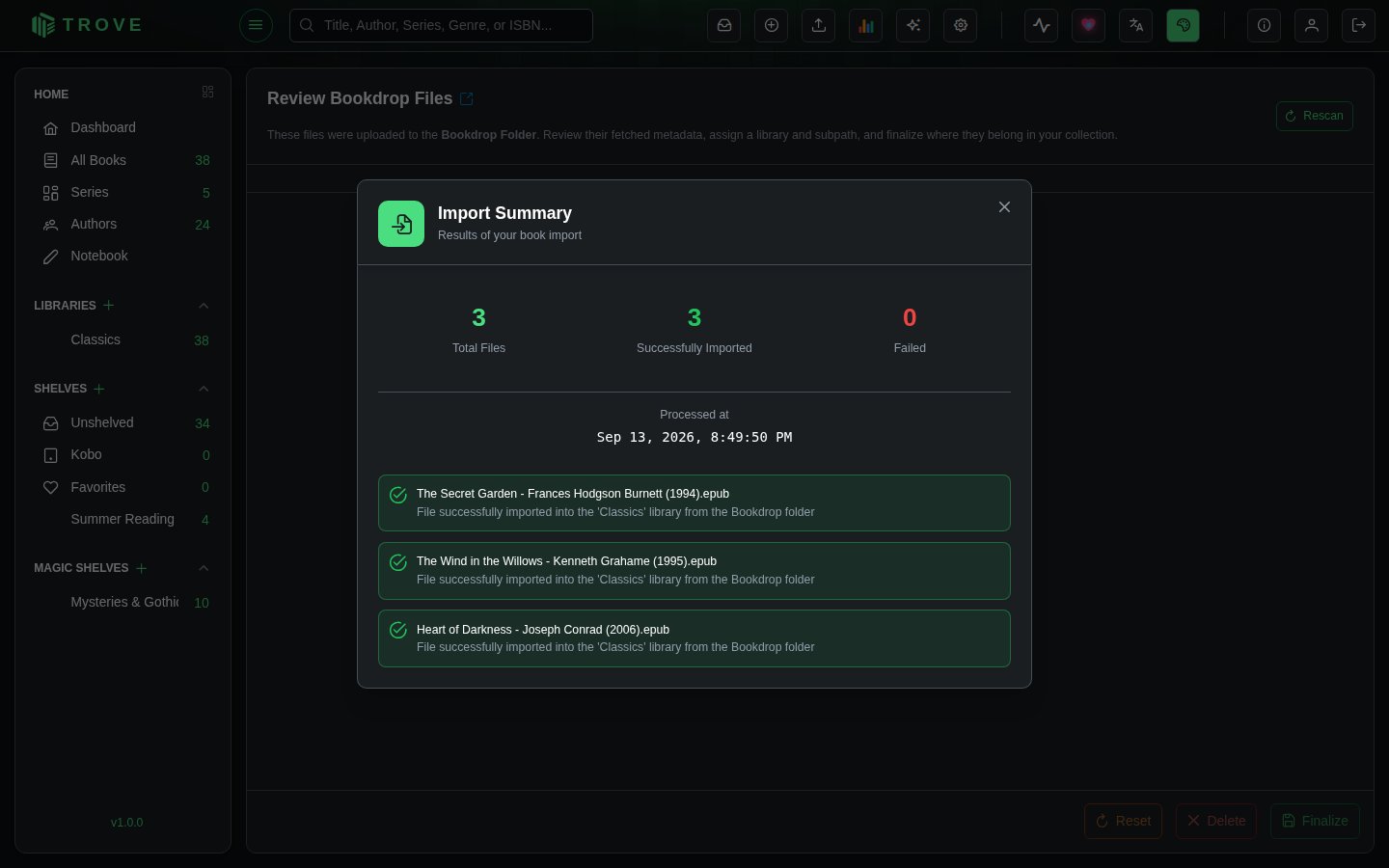Screen dimensions: 1389x868
Task: Click the upload icon in toolbar
Action: [x=819, y=25]
